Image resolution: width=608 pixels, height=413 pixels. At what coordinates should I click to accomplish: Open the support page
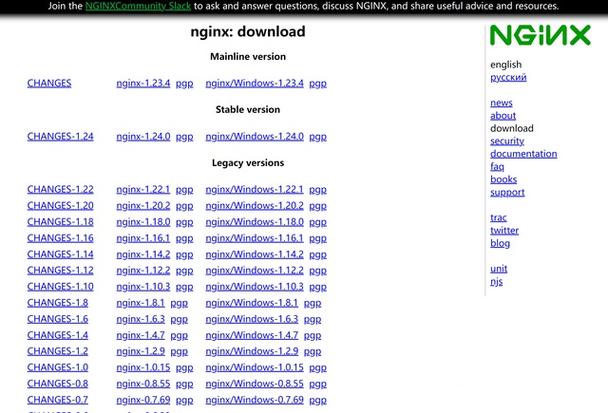[x=507, y=192]
